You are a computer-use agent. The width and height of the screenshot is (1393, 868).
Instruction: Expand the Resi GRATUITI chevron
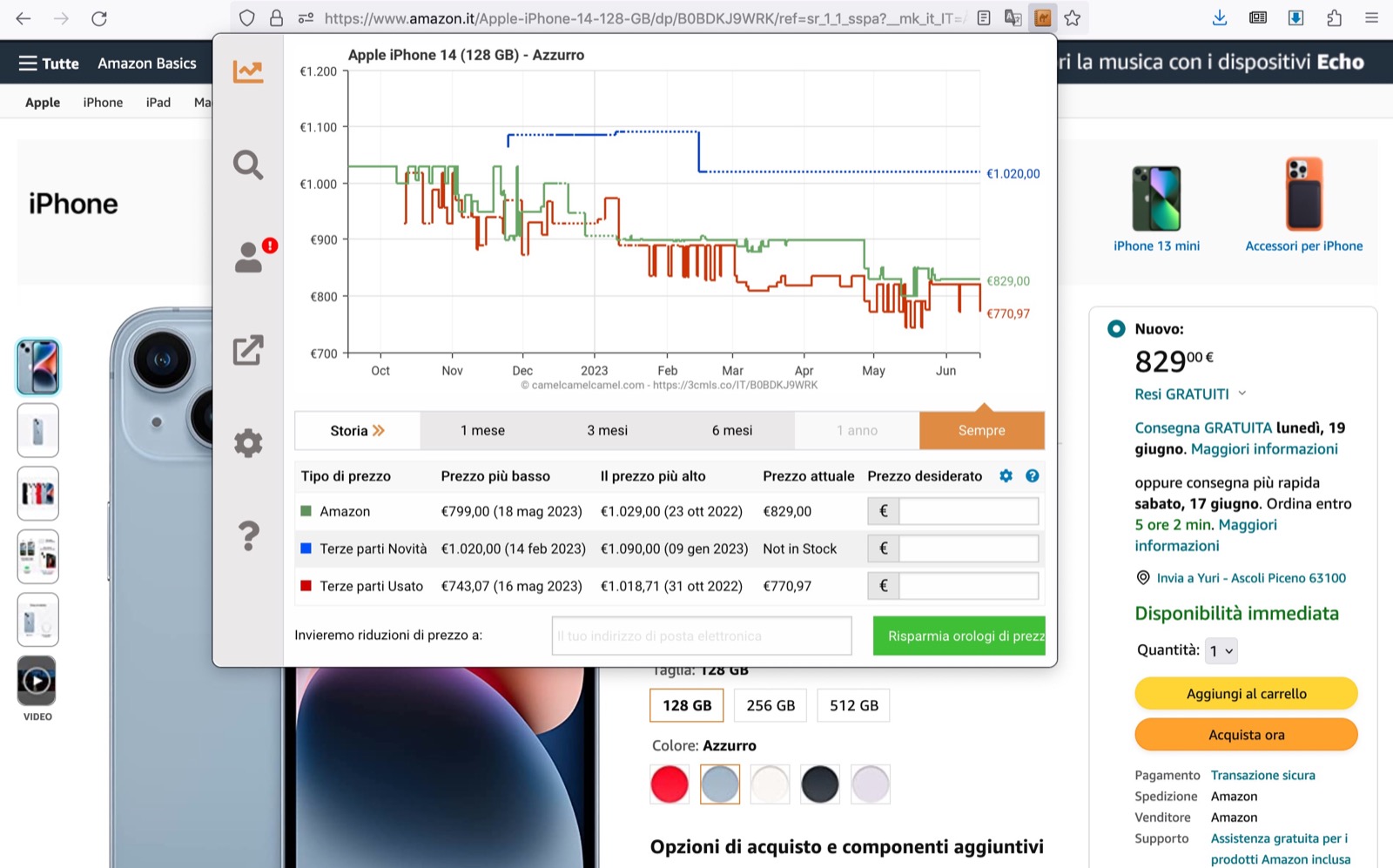pyautogui.click(x=1242, y=394)
